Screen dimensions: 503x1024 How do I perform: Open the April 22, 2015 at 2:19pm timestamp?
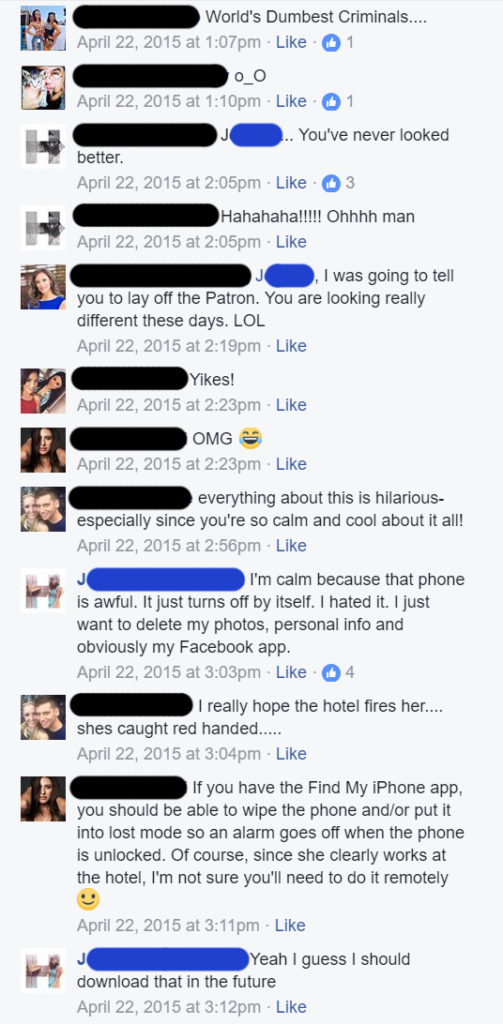(x=169, y=346)
